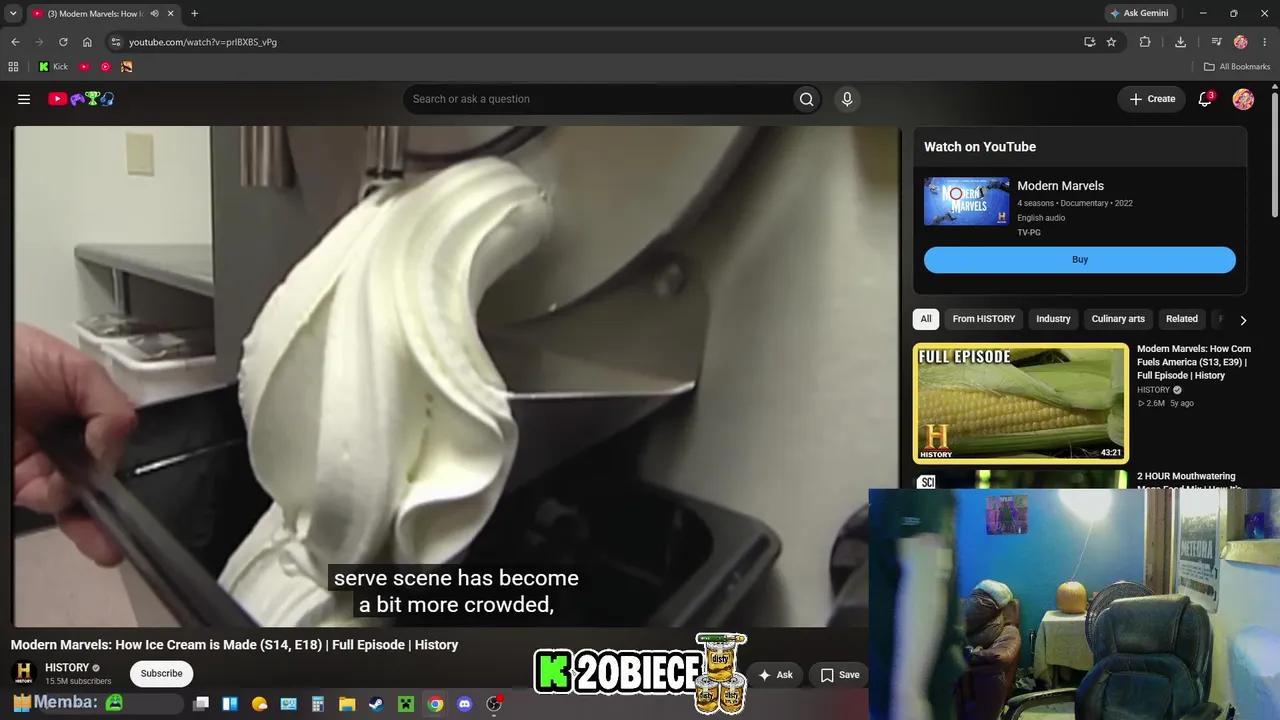
Task: Open Steam from the taskbar
Action: 375,704
